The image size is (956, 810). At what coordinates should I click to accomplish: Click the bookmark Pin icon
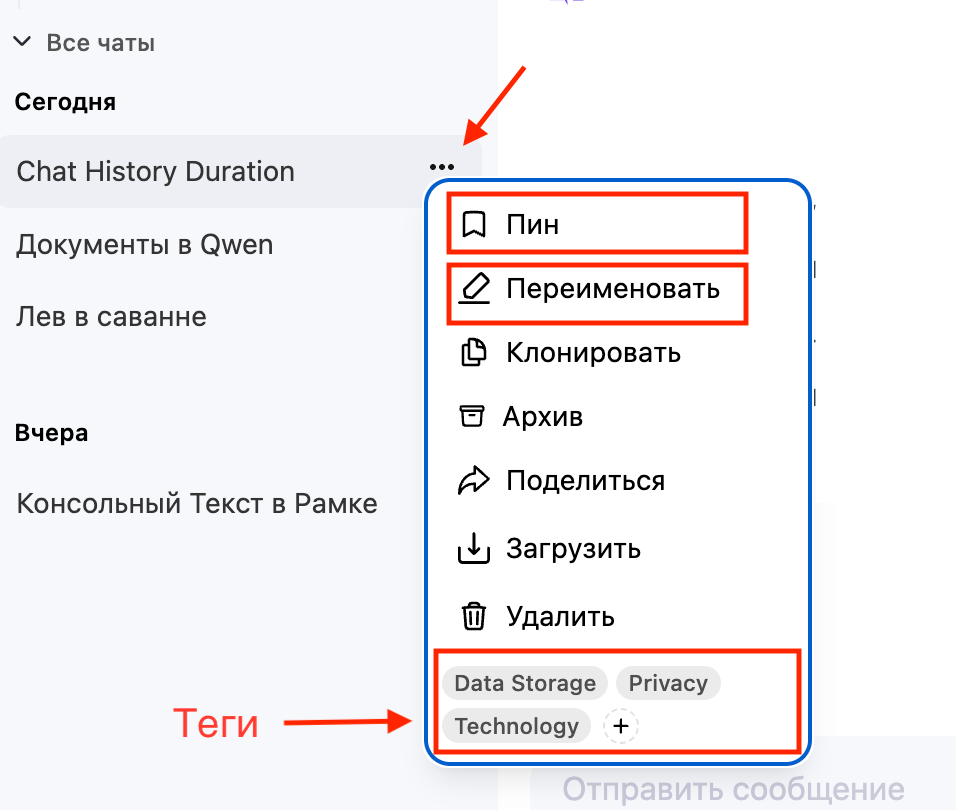click(473, 224)
